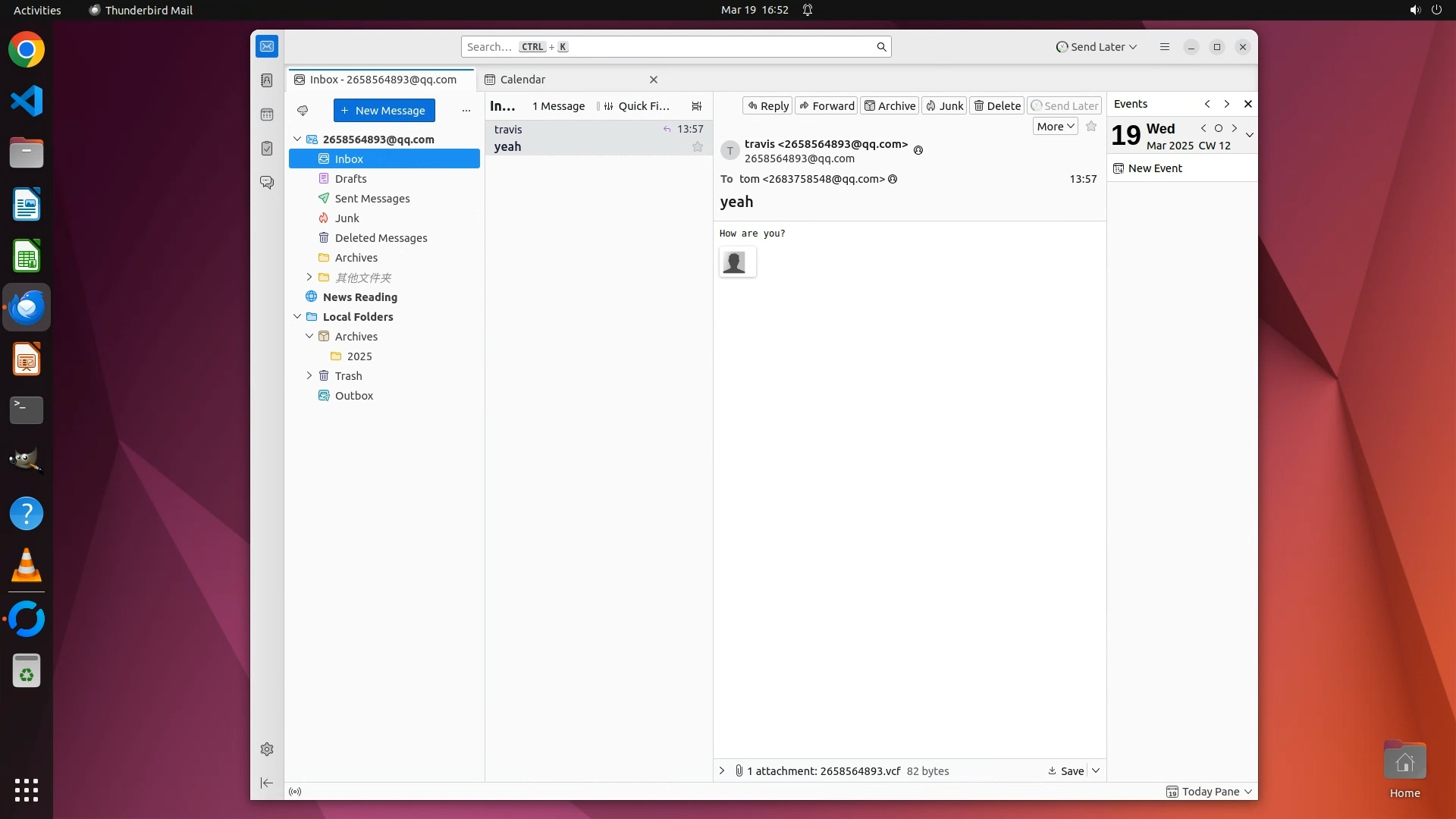
Task: Open the Tasks icon in the spaces toolbar
Action: [267, 149]
